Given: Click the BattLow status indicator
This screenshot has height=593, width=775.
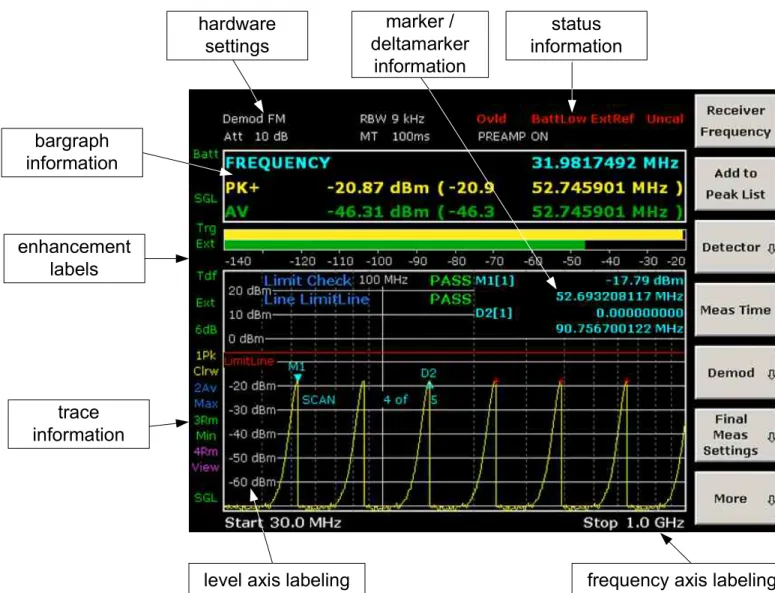Looking at the screenshot, I should coord(559,119).
